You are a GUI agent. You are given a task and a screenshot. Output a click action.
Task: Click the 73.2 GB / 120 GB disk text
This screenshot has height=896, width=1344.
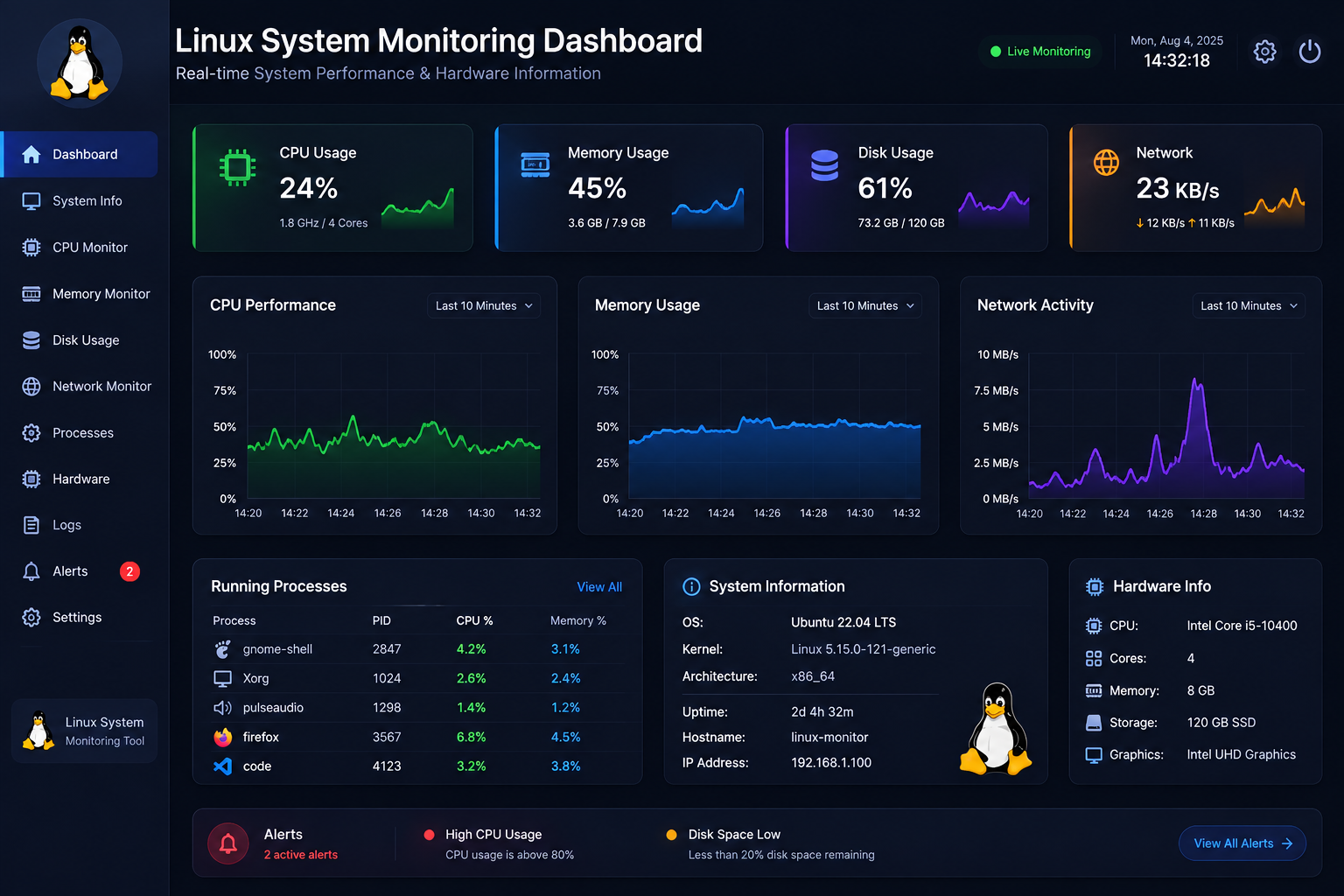pyautogui.click(x=901, y=223)
